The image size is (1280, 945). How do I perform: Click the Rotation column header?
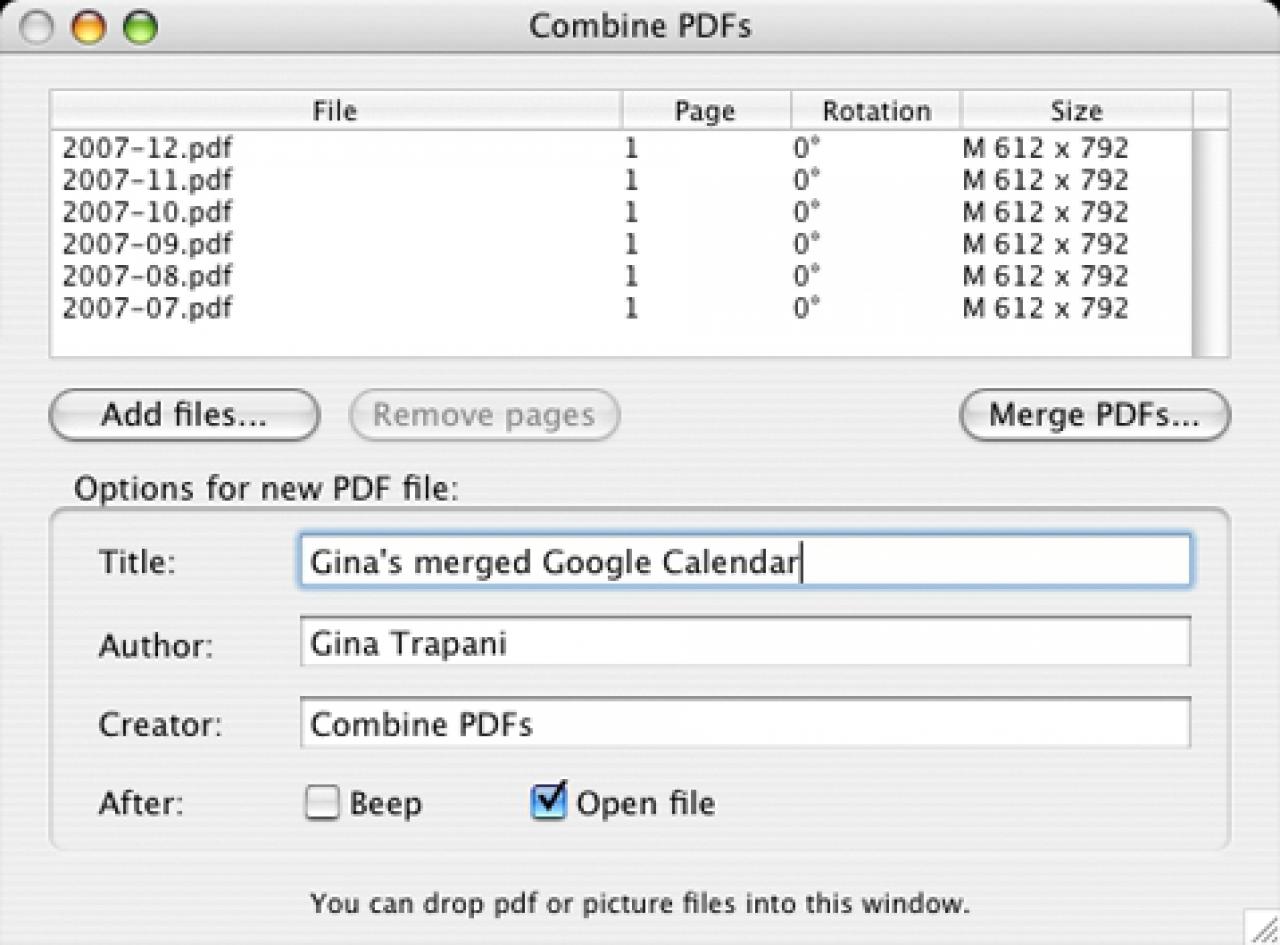click(x=876, y=110)
